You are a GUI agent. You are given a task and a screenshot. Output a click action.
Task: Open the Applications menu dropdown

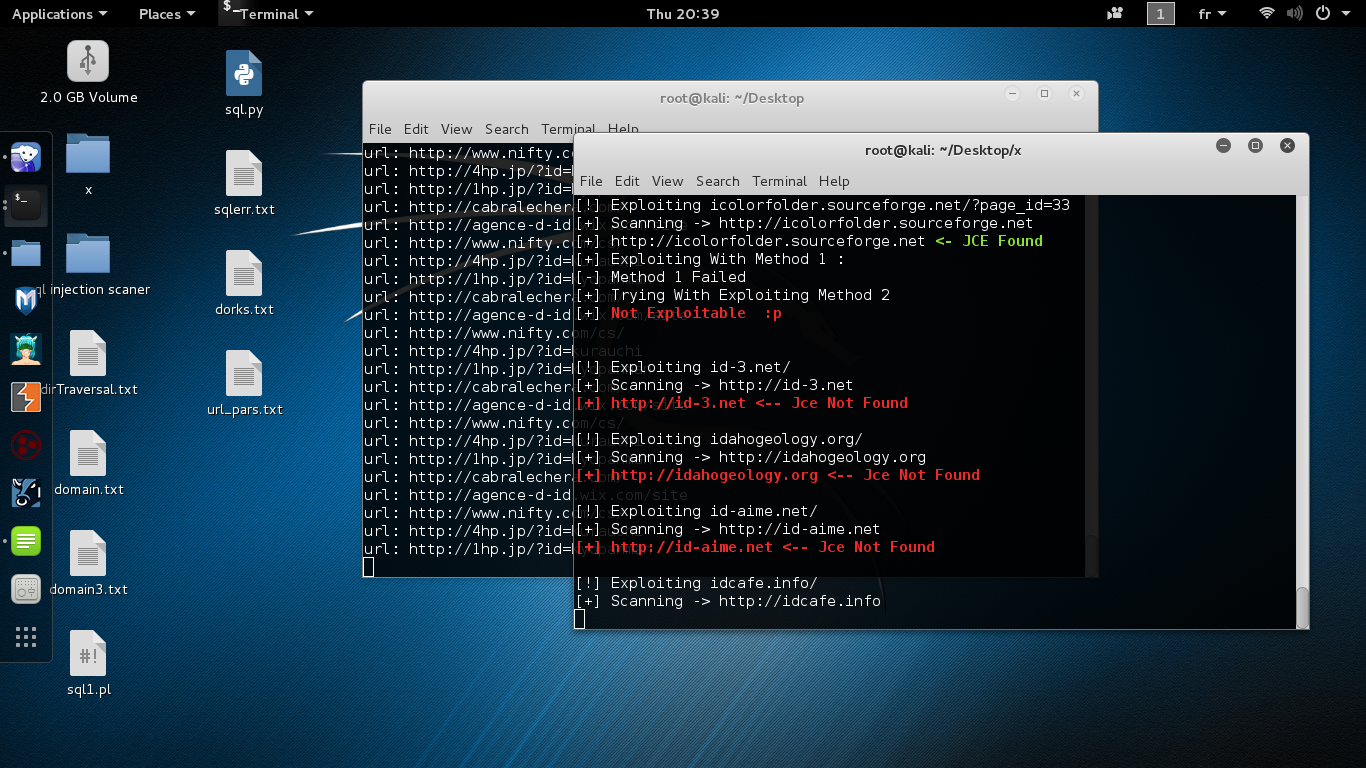[59, 14]
